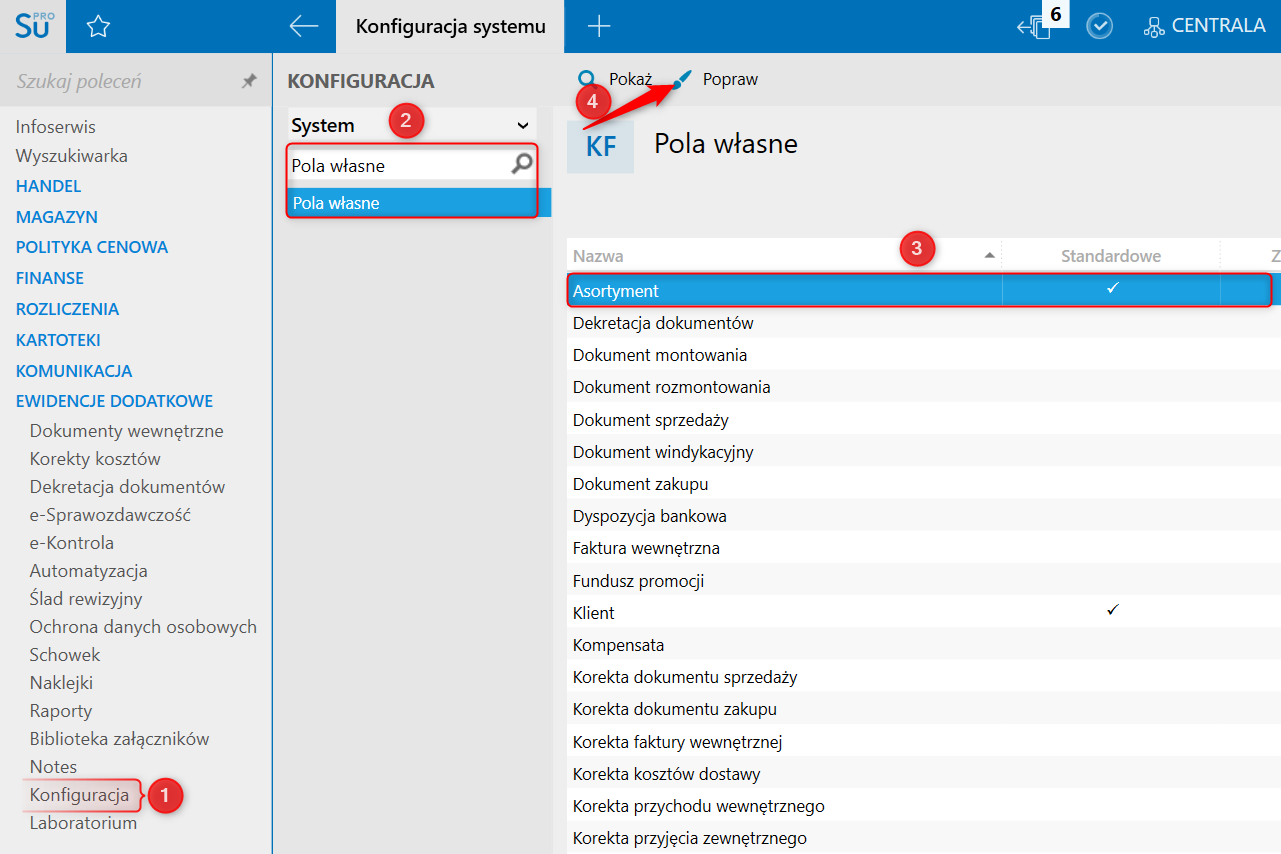Click the CENTRALA branch structure icon
The image size is (1281, 854).
[1154, 27]
